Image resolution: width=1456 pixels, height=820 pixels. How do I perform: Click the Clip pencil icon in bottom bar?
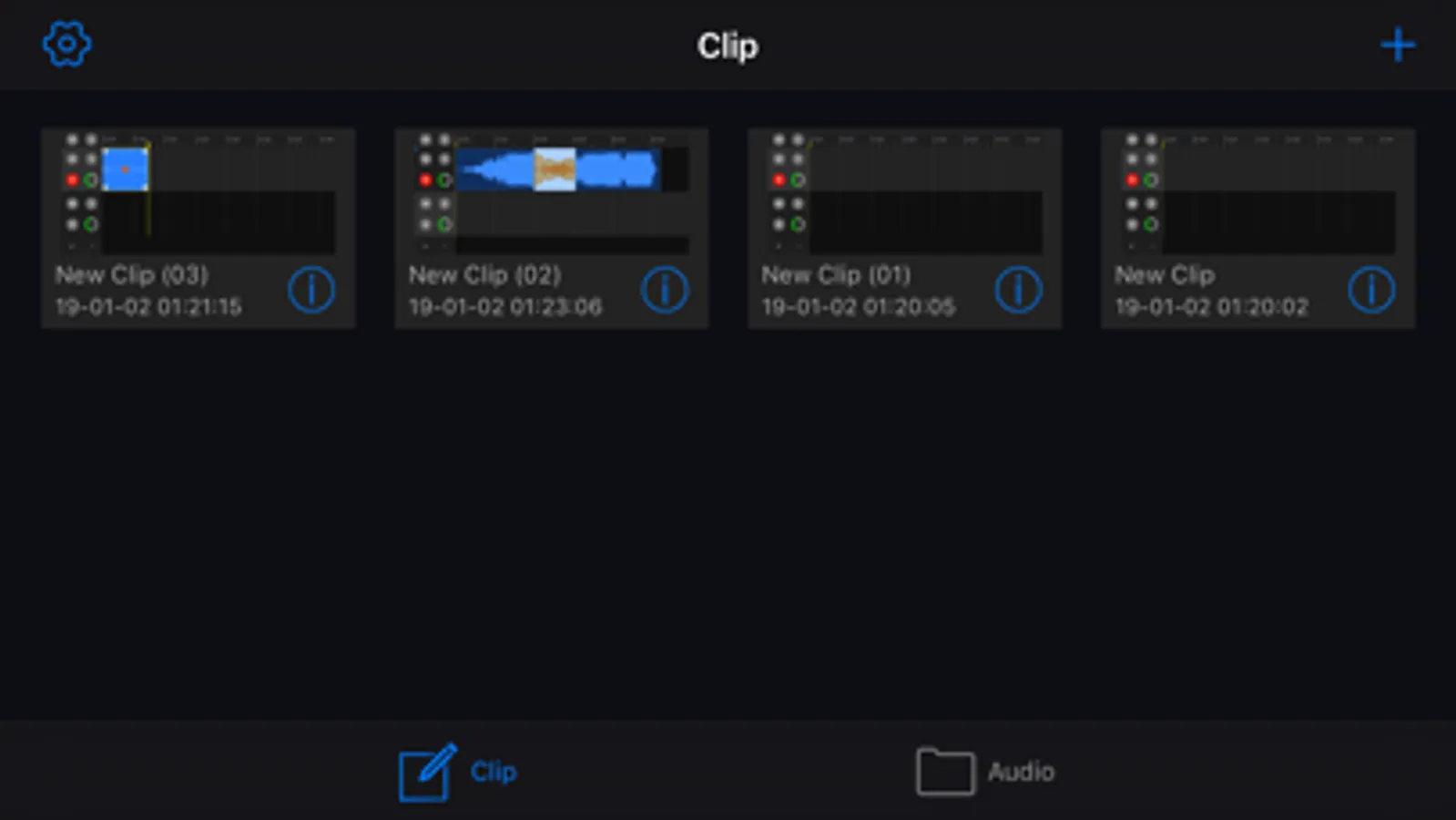click(427, 773)
